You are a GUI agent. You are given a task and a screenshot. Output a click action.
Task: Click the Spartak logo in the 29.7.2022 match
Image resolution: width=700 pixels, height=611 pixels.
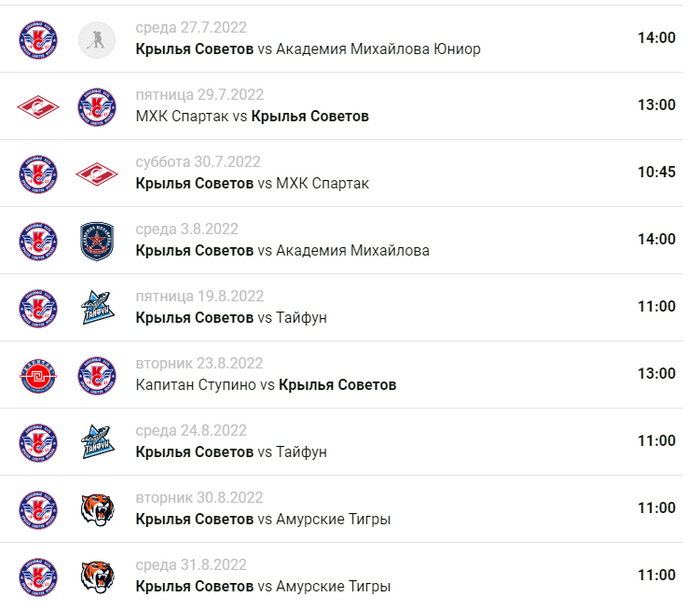[38, 106]
